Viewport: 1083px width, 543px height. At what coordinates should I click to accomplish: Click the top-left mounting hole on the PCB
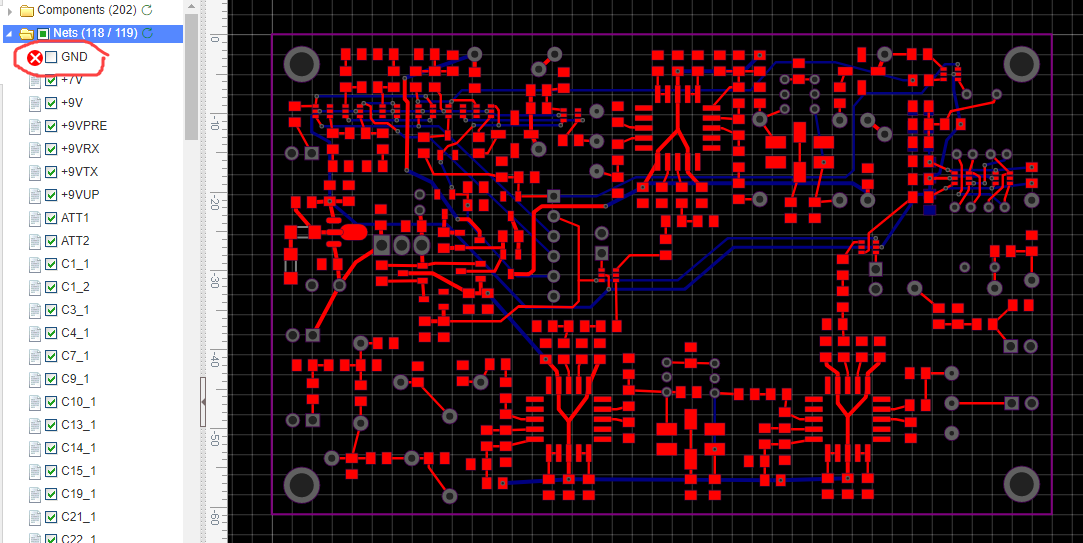point(301,65)
